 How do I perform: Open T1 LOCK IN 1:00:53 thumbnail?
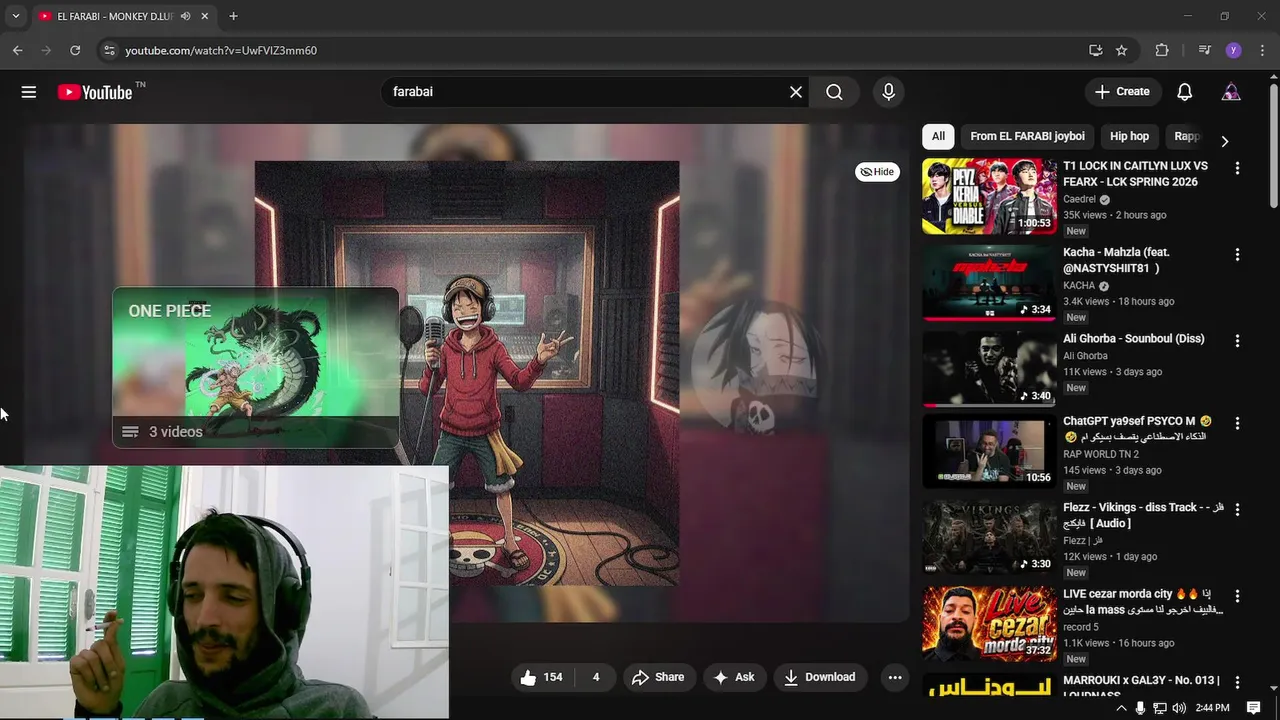tap(989, 196)
